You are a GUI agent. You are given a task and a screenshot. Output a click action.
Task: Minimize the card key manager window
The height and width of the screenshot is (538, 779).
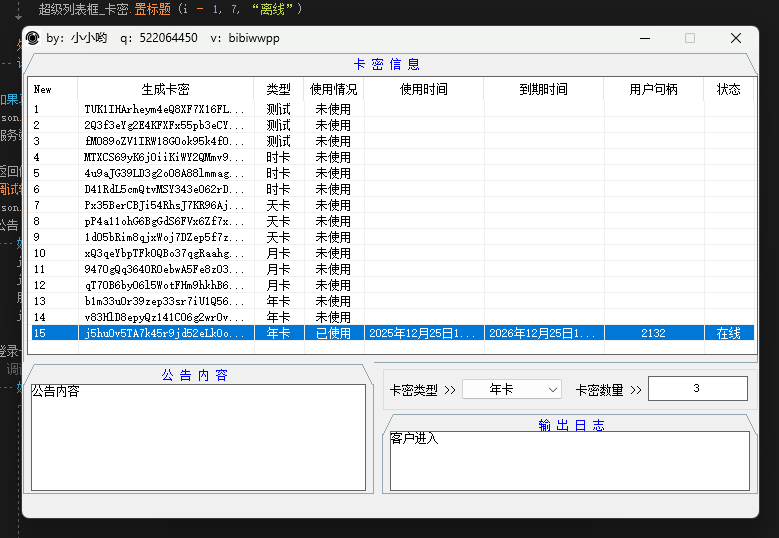click(x=643, y=39)
